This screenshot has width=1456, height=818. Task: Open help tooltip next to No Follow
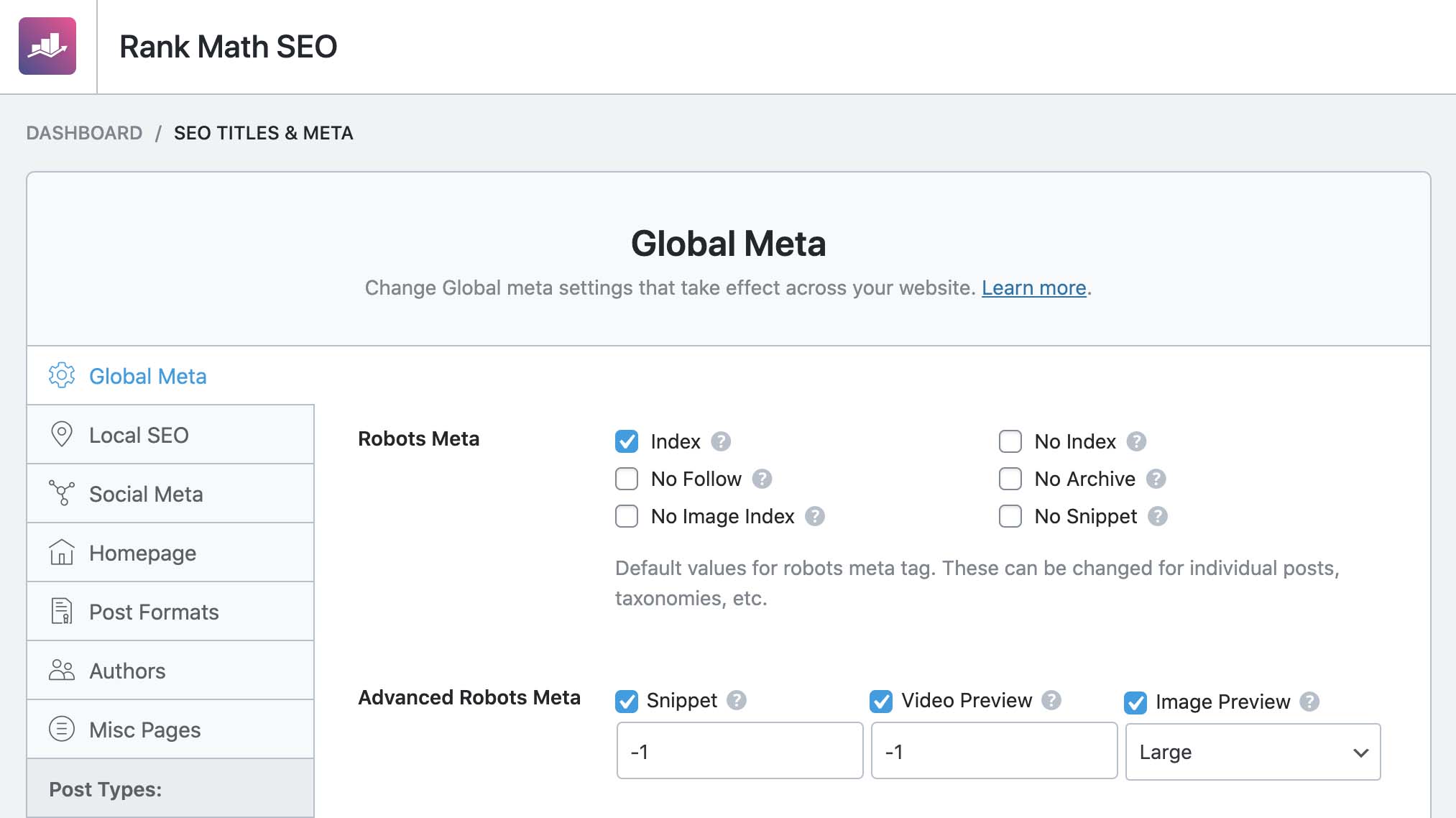coord(762,479)
